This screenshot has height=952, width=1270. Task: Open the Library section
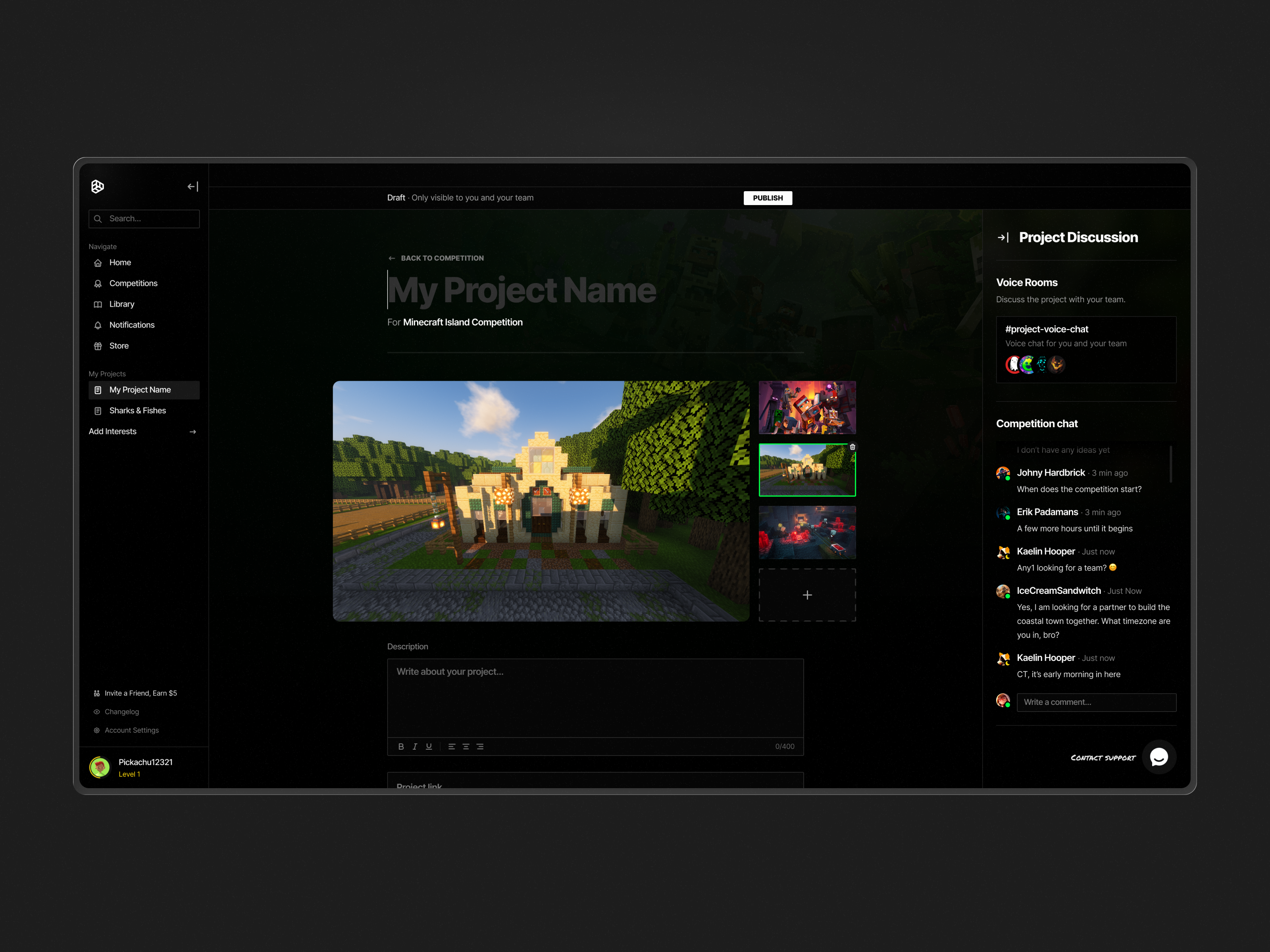(121, 303)
